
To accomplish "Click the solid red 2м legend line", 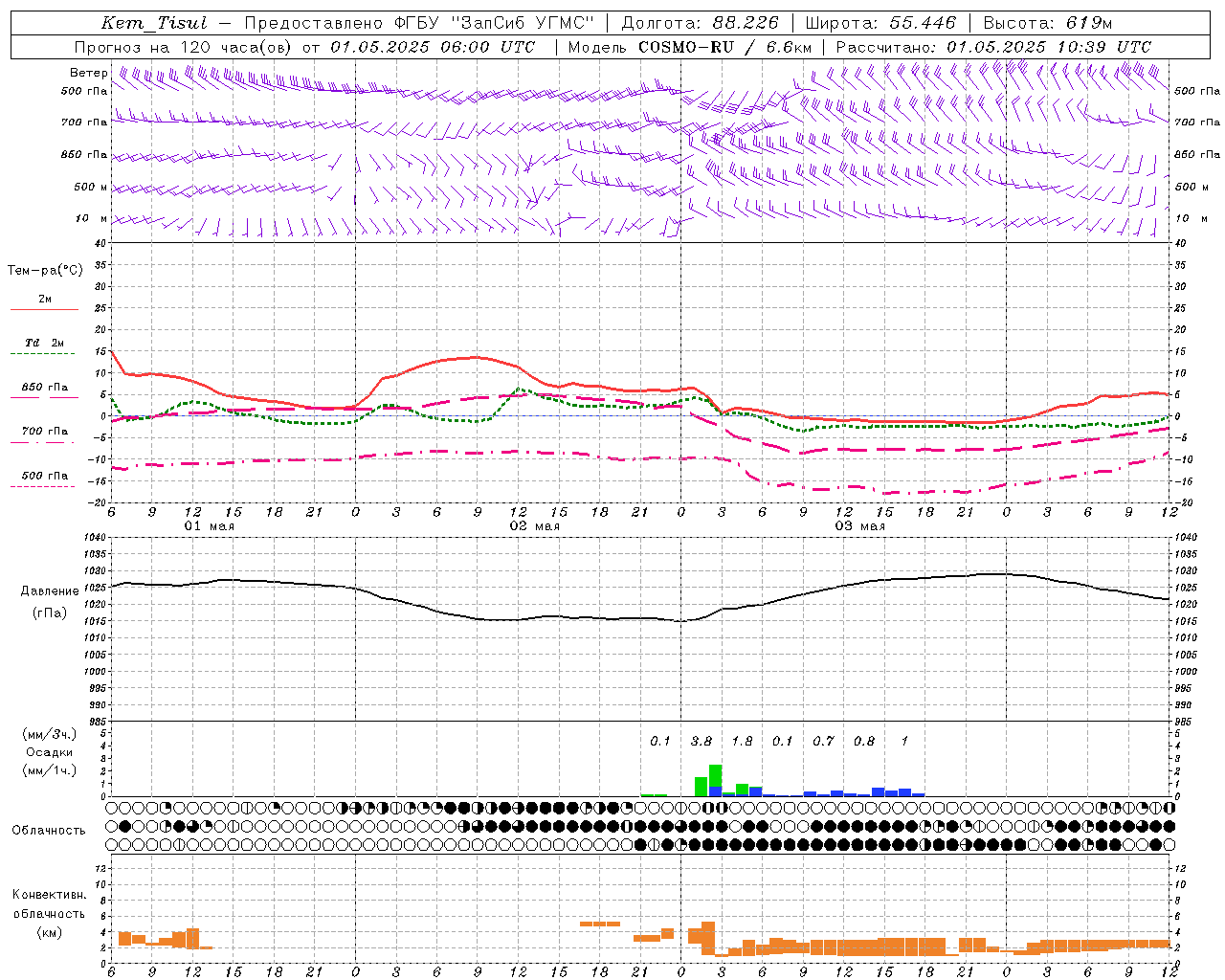I will pos(44,310).
